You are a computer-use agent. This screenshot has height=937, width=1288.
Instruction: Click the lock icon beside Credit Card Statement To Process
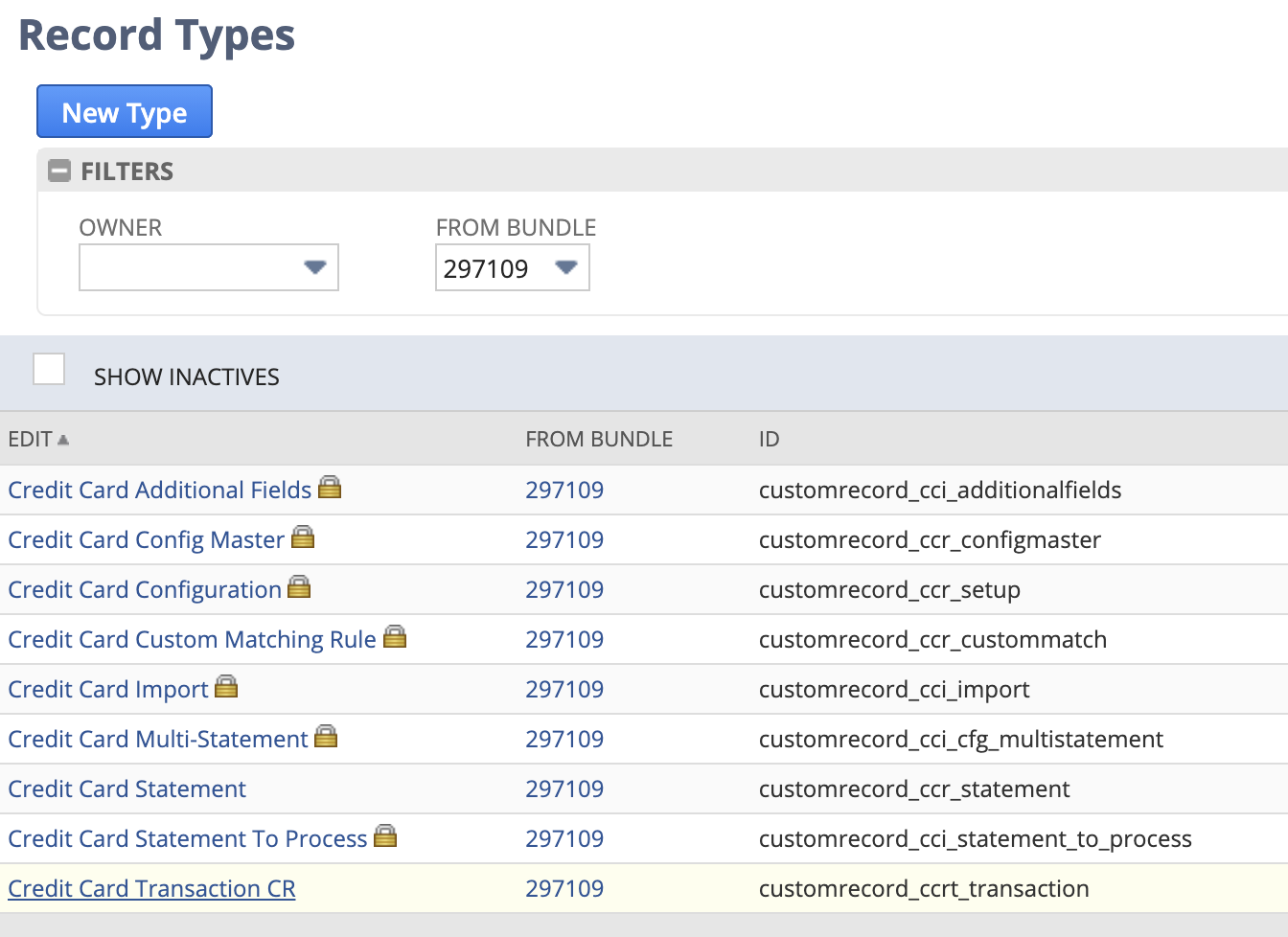[x=385, y=835]
